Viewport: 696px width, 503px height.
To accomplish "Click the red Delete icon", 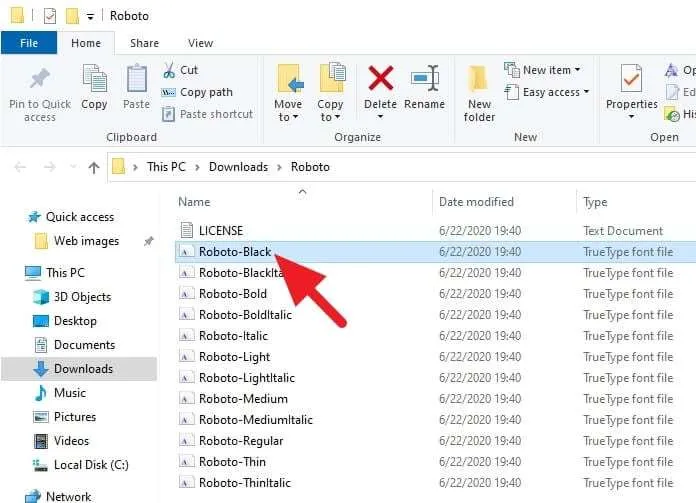I will 380,78.
